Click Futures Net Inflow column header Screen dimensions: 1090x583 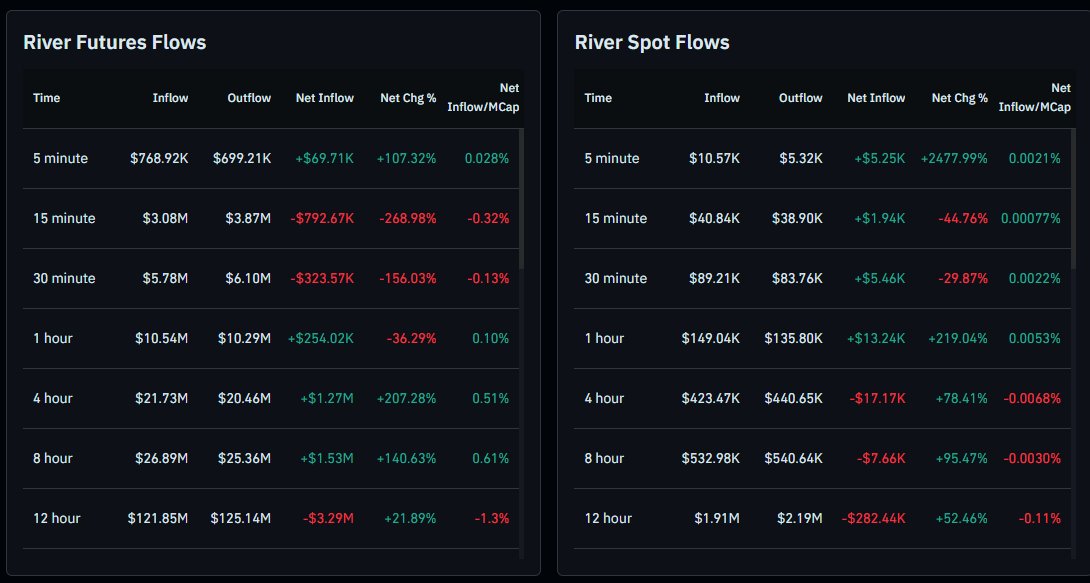324,98
